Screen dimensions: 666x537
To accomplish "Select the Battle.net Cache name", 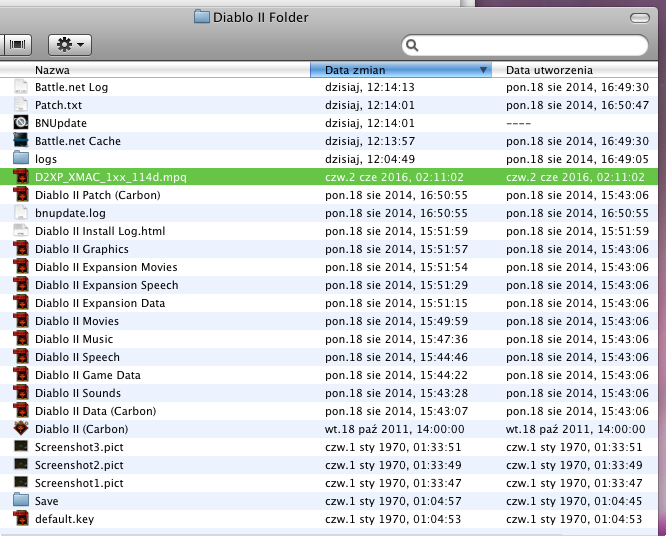I will [x=78, y=141].
